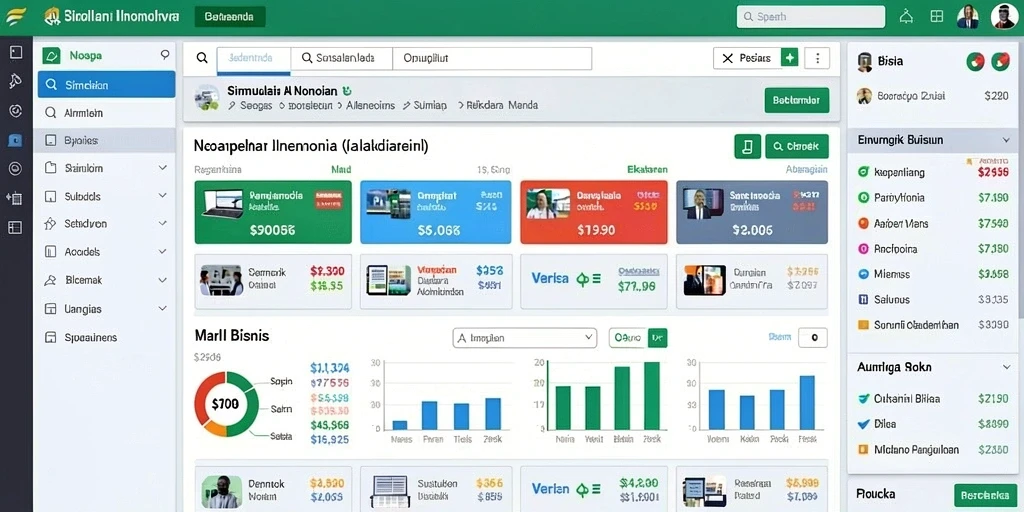Click the green Betraenda header button

click(230, 17)
